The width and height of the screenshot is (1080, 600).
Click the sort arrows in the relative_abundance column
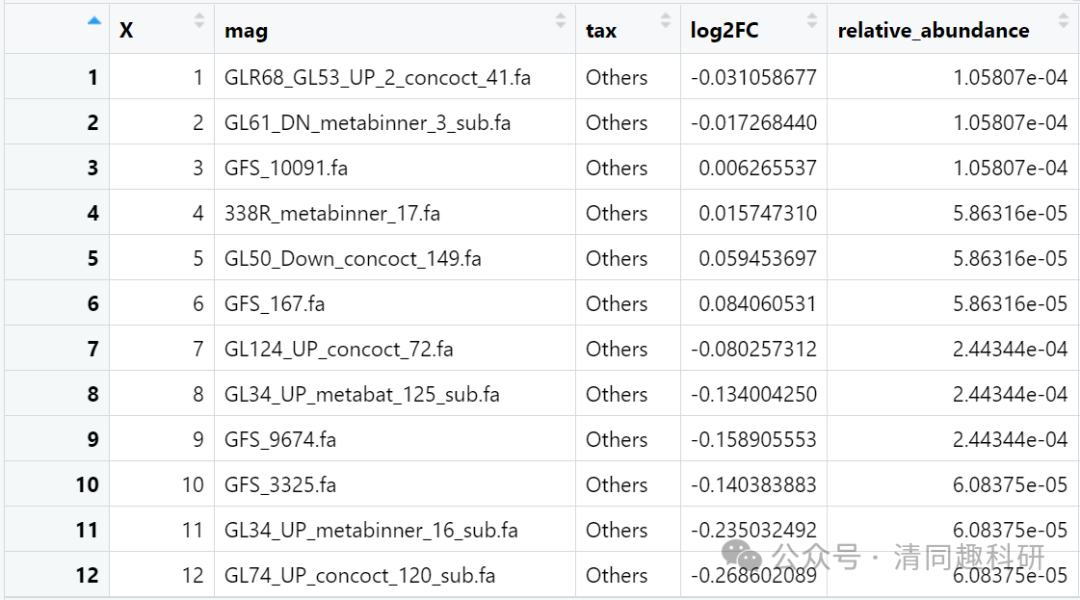click(x=1063, y=21)
